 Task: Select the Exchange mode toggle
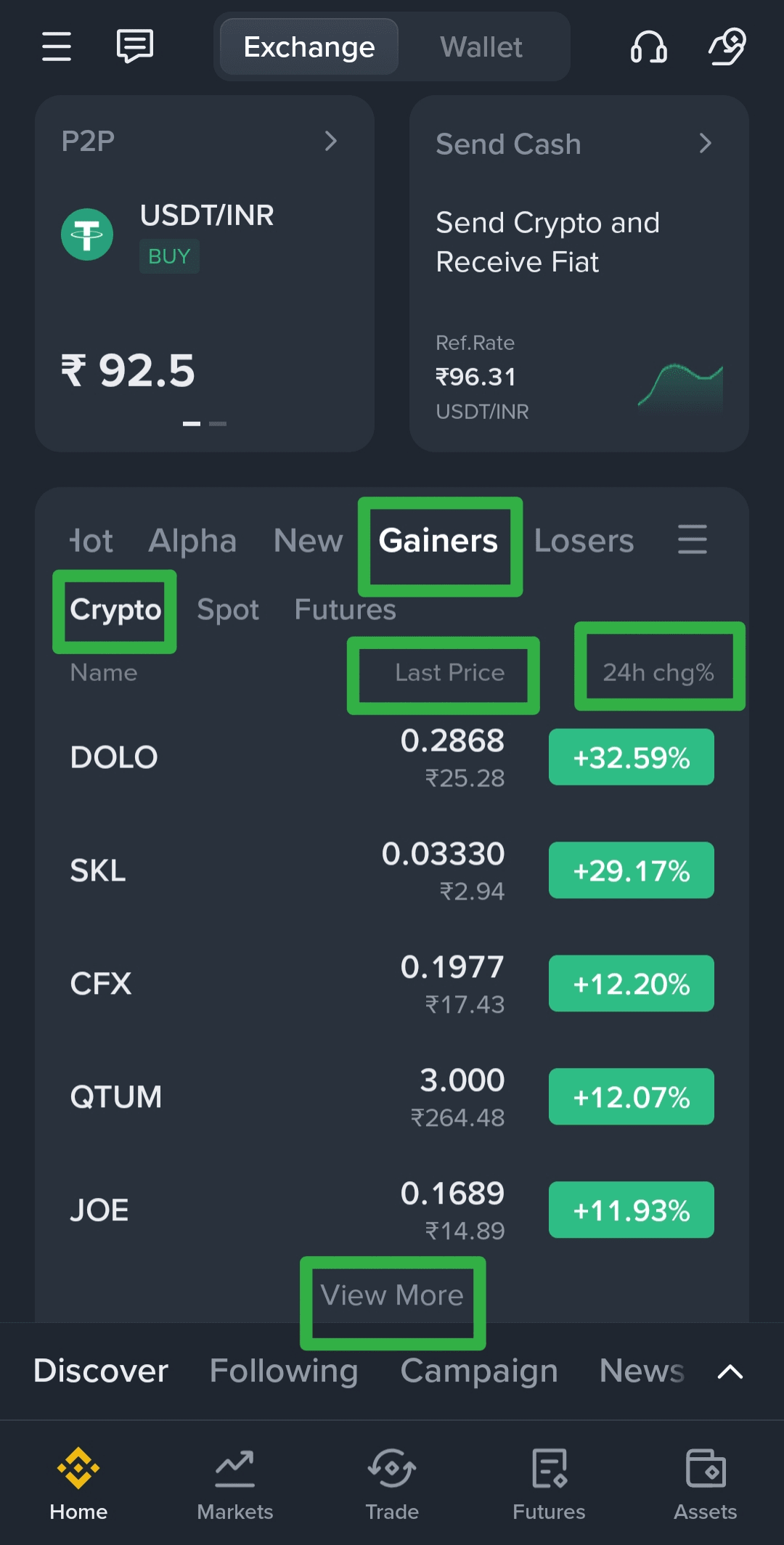tap(309, 47)
